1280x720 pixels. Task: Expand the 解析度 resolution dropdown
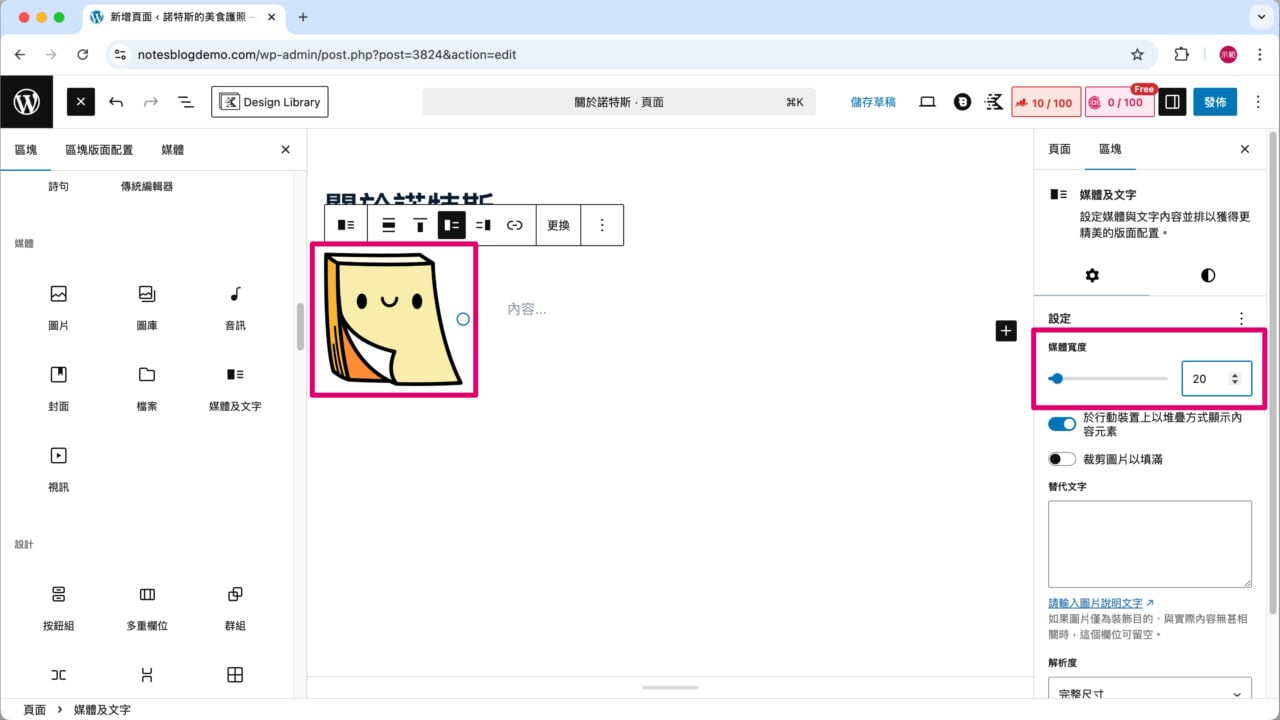(x=1149, y=693)
